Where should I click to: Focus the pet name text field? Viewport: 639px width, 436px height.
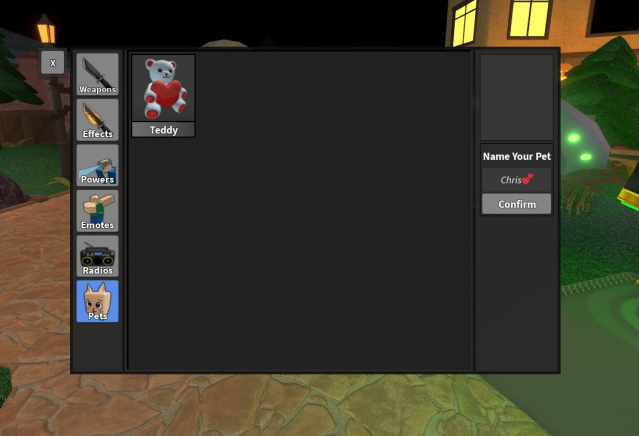[x=516, y=180]
